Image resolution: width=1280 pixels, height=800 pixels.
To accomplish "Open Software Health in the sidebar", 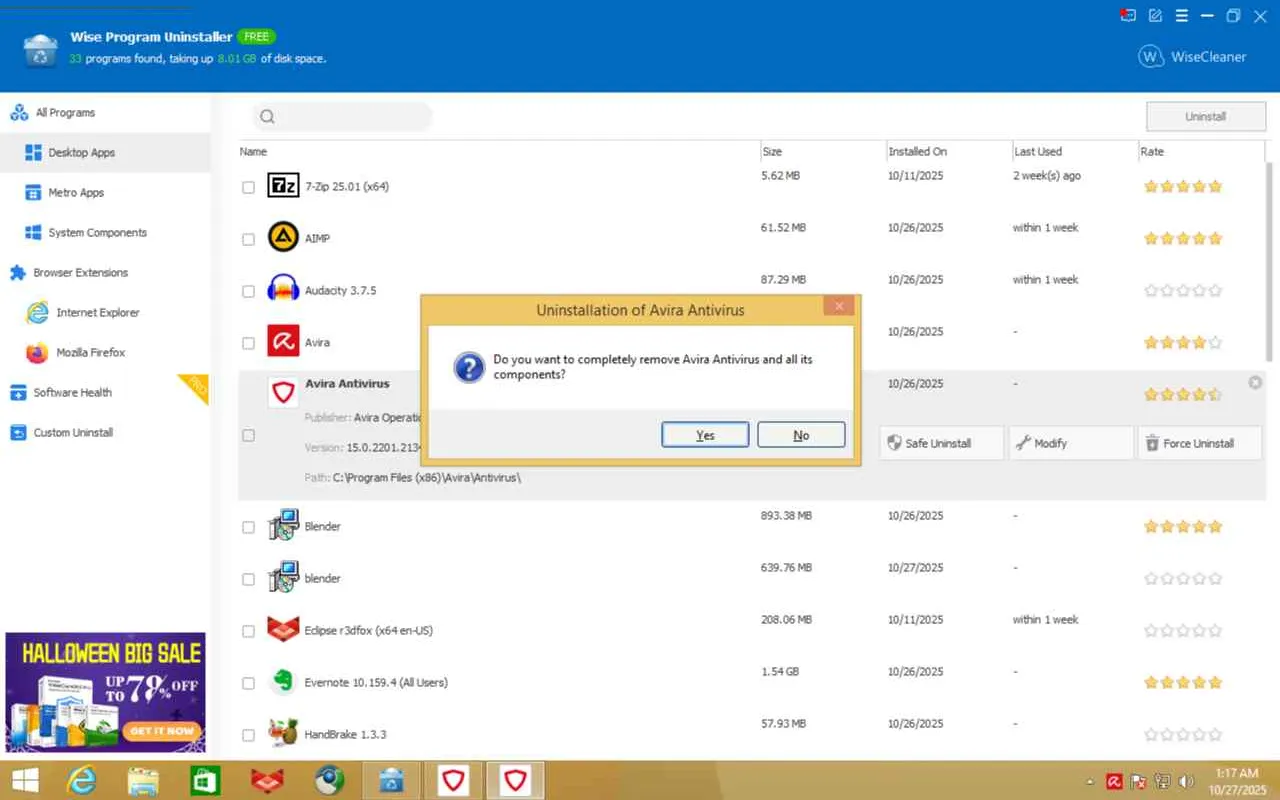I will click(x=105, y=392).
